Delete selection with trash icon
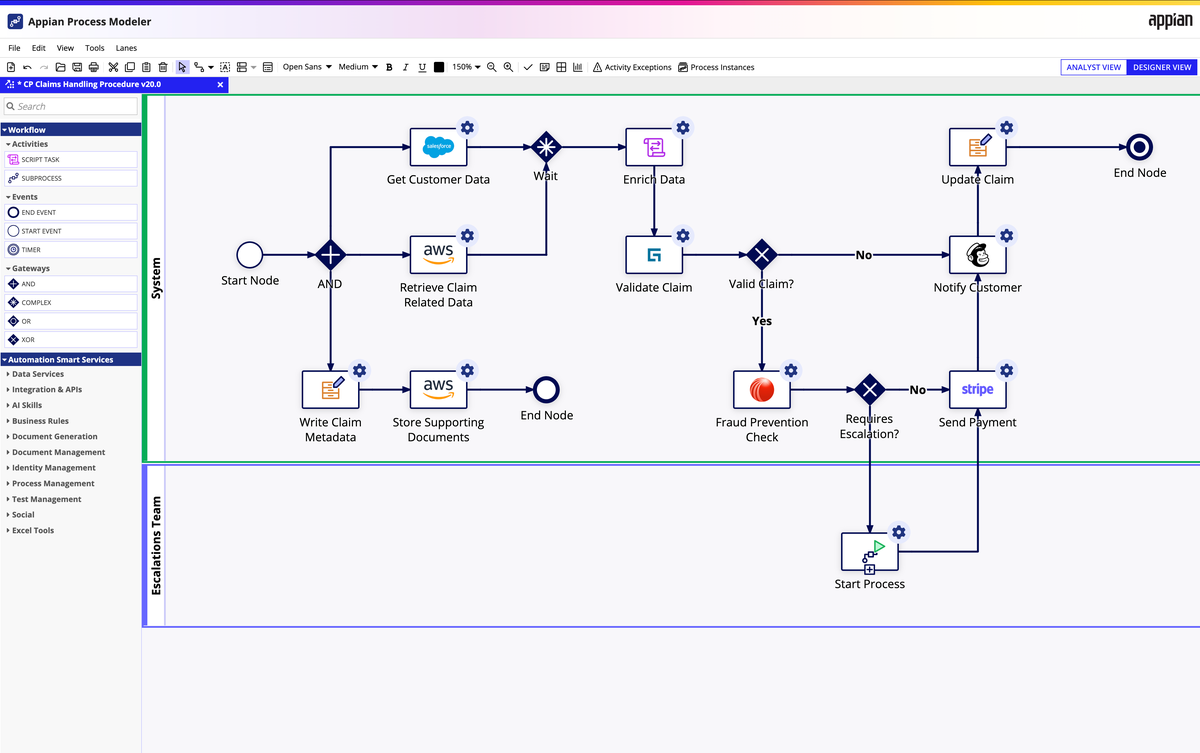This screenshot has width=1200, height=753. tap(163, 67)
